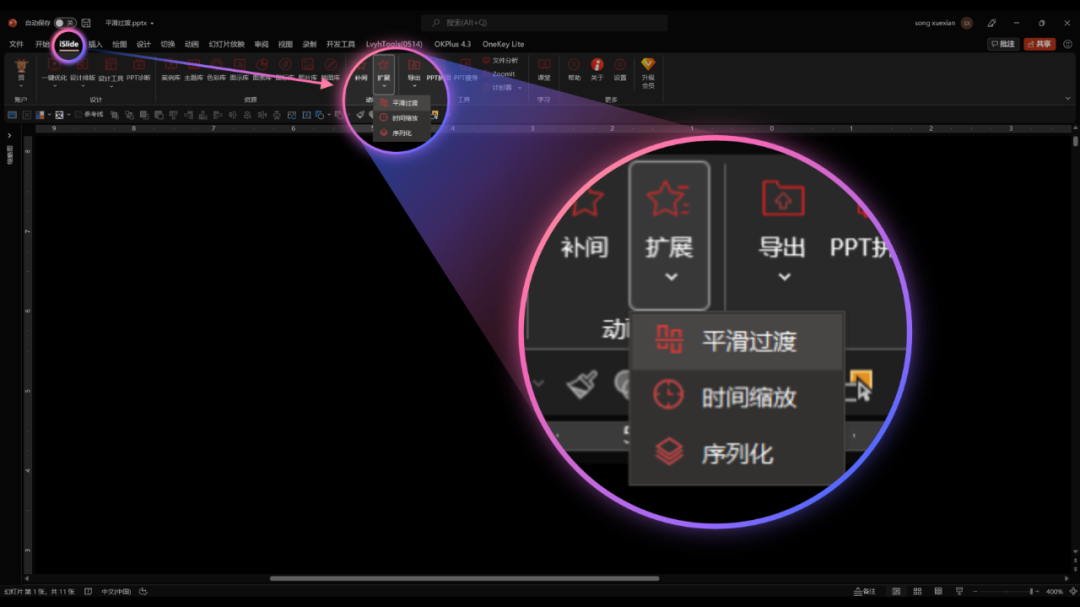Open the 文件 tab
The image size is (1080, 607).
click(17, 44)
